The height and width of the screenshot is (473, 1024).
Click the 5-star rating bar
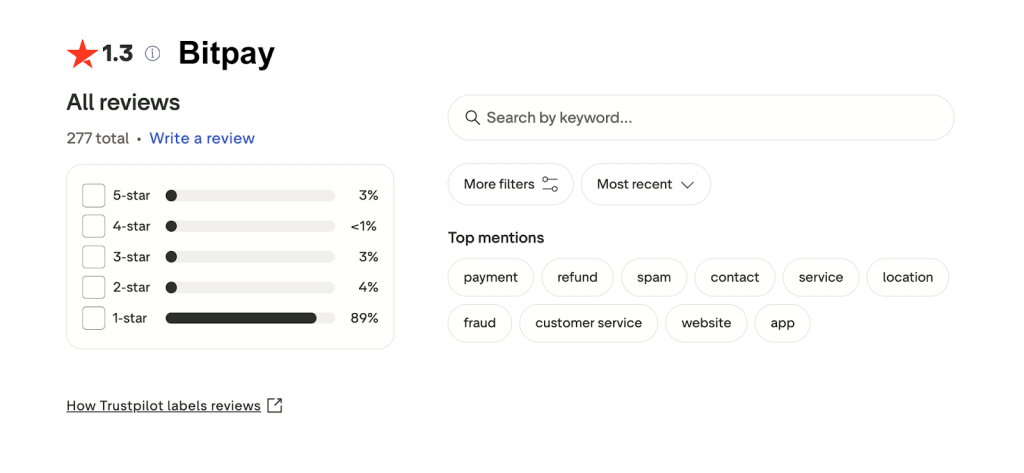point(250,195)
